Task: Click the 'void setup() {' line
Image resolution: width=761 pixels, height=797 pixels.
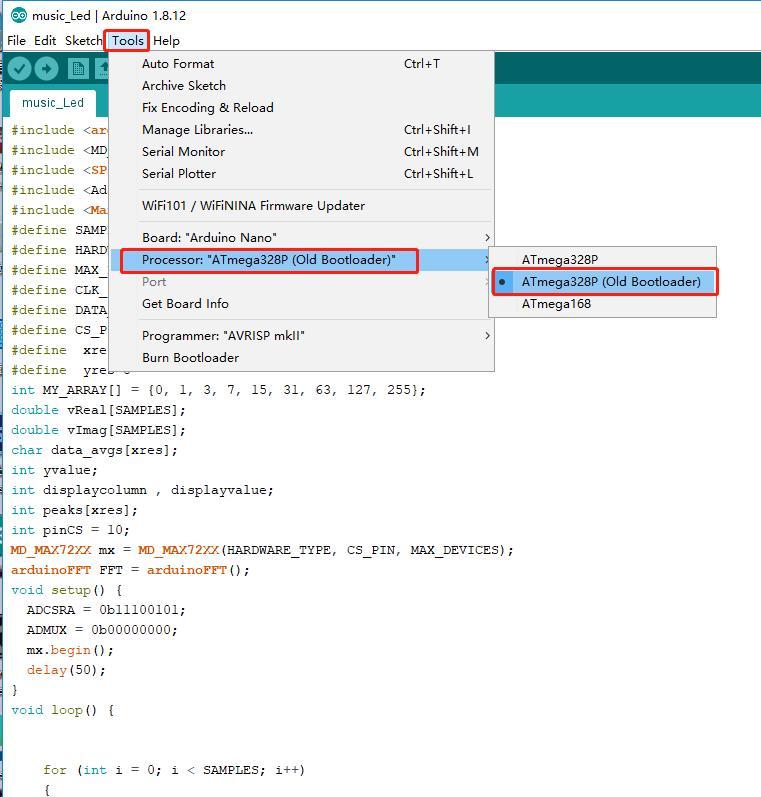Action: (67, 590)
